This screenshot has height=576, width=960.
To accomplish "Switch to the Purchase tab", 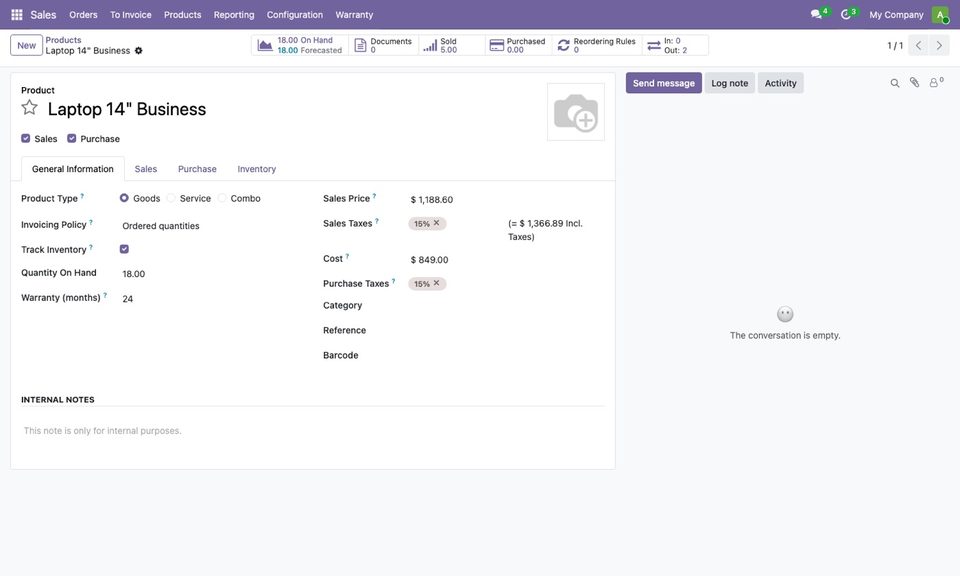I will (197, 169).
